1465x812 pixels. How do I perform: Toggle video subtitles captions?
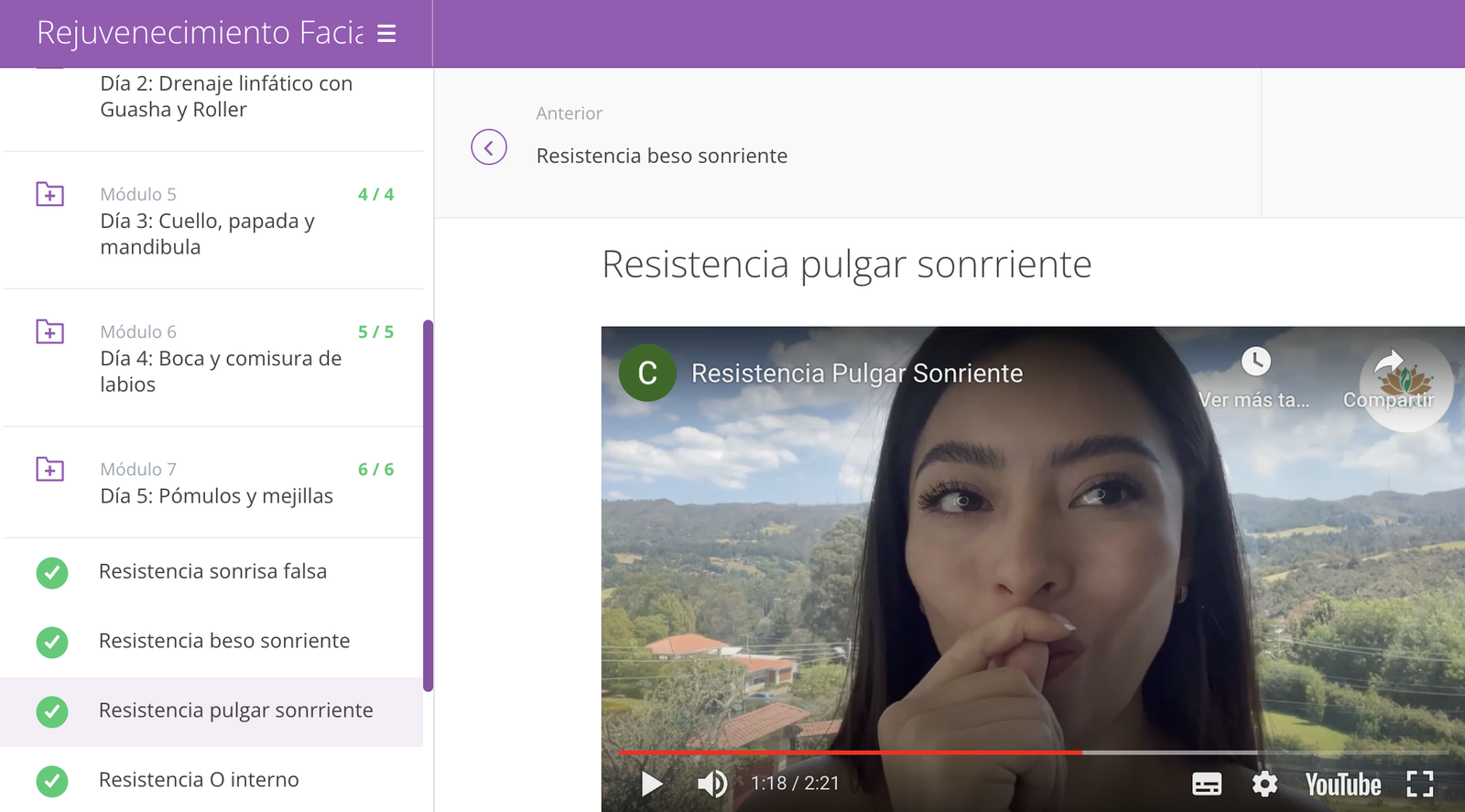coord(1206,784)
